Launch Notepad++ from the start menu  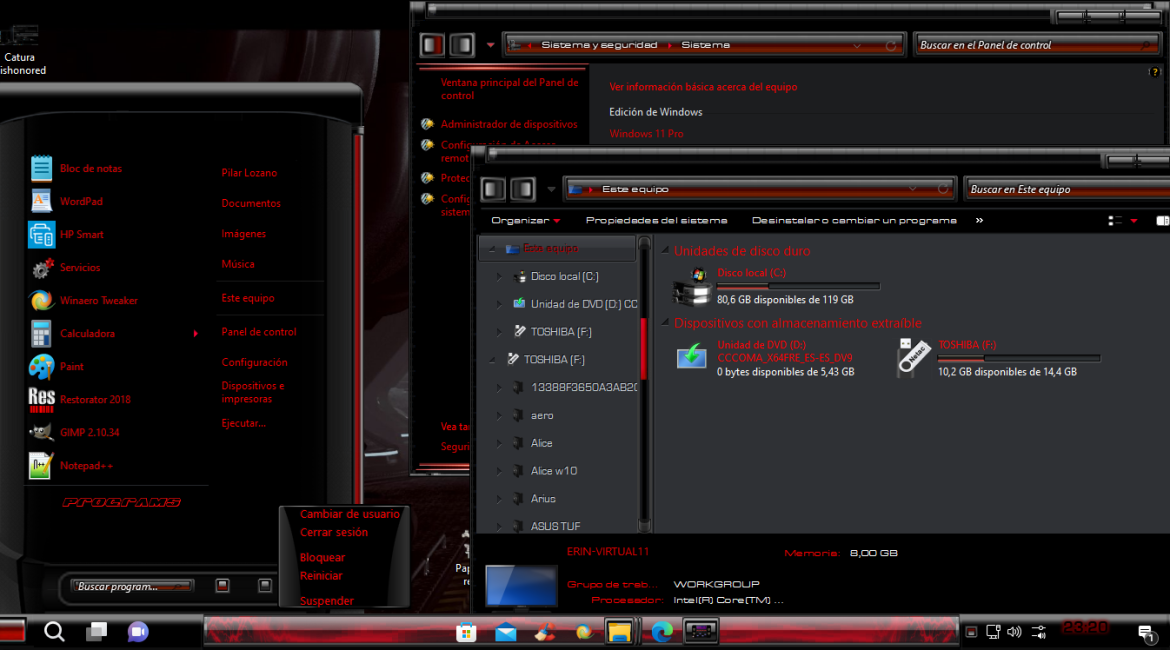pos(86,465)
